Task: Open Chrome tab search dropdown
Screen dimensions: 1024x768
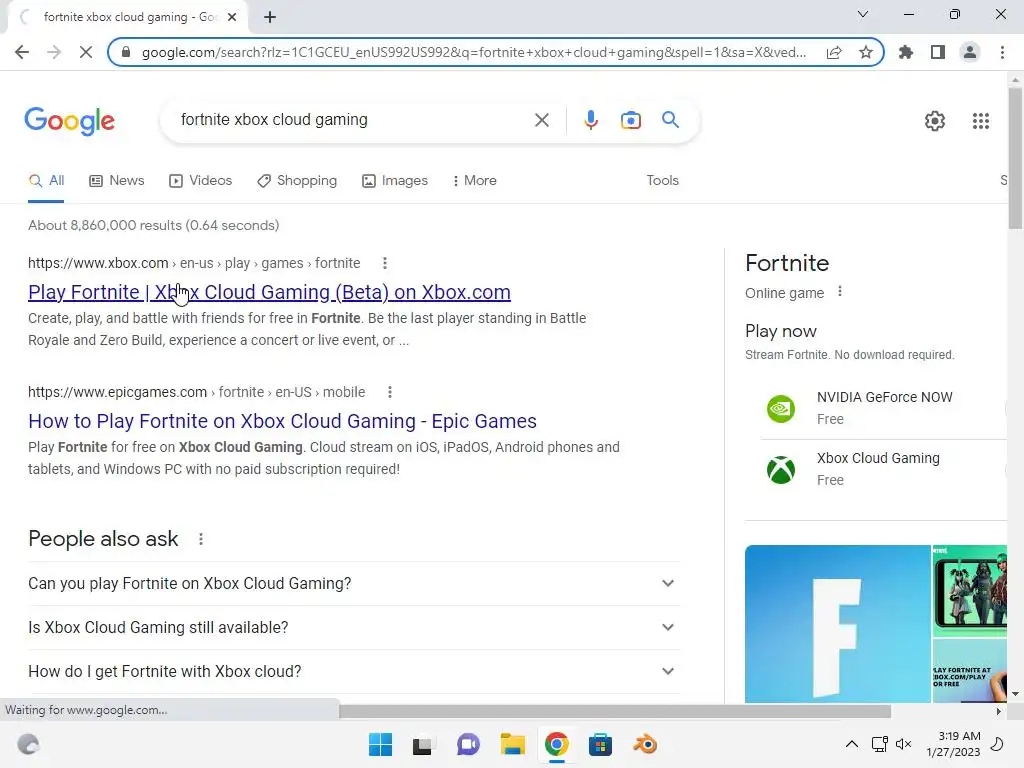Action: pos(863,14)
